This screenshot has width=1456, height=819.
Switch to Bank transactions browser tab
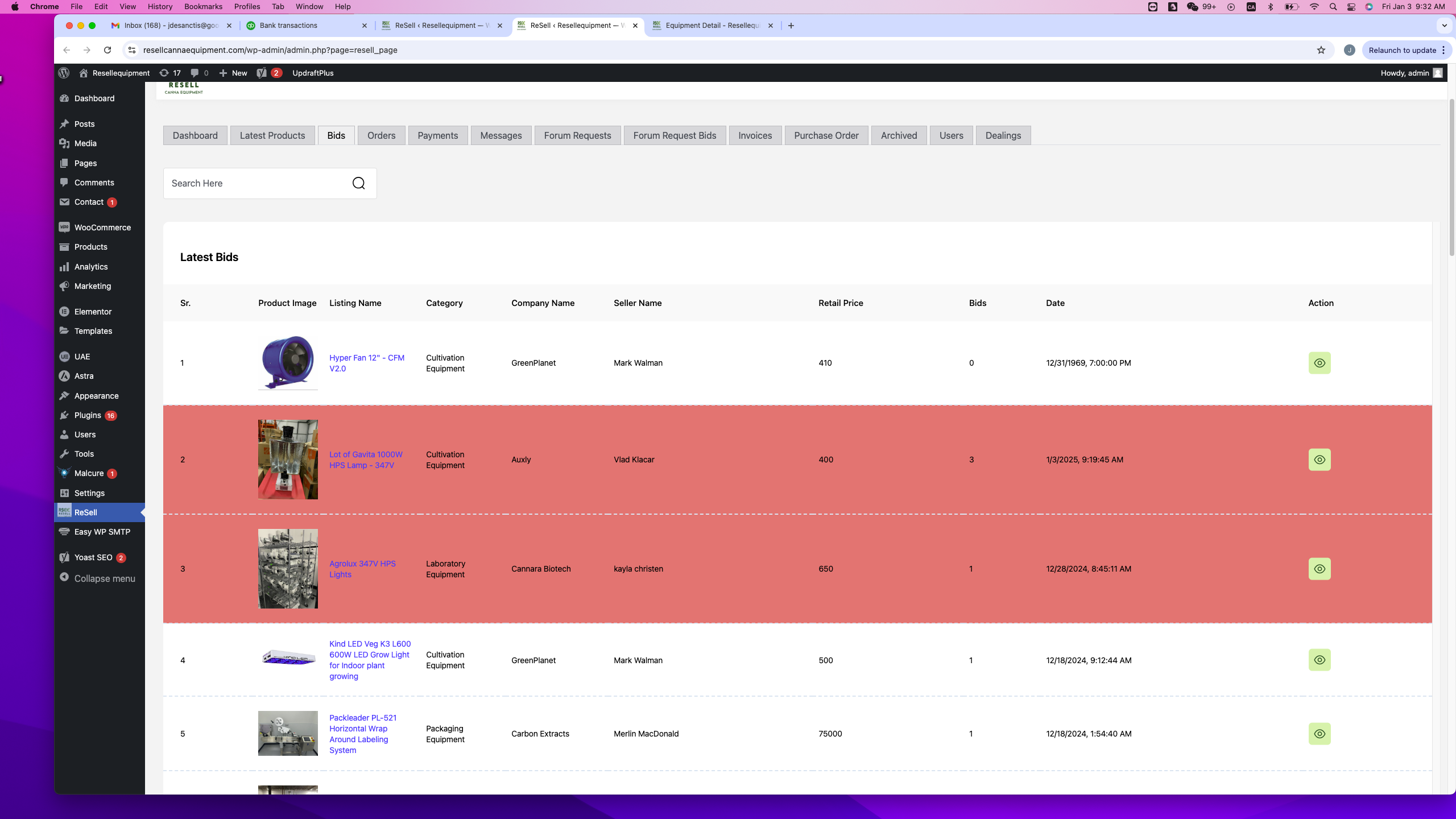click(307, 26)
